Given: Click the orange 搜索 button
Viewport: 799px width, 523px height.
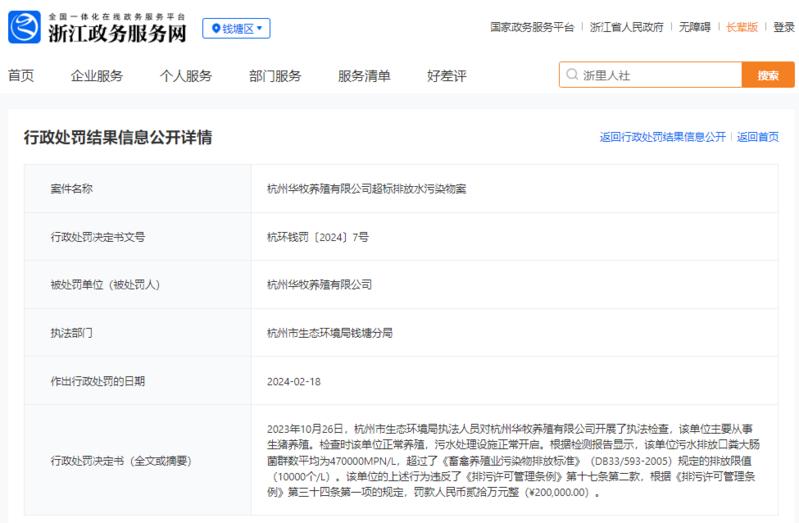Looking at the screenshot, I should 768,75.
